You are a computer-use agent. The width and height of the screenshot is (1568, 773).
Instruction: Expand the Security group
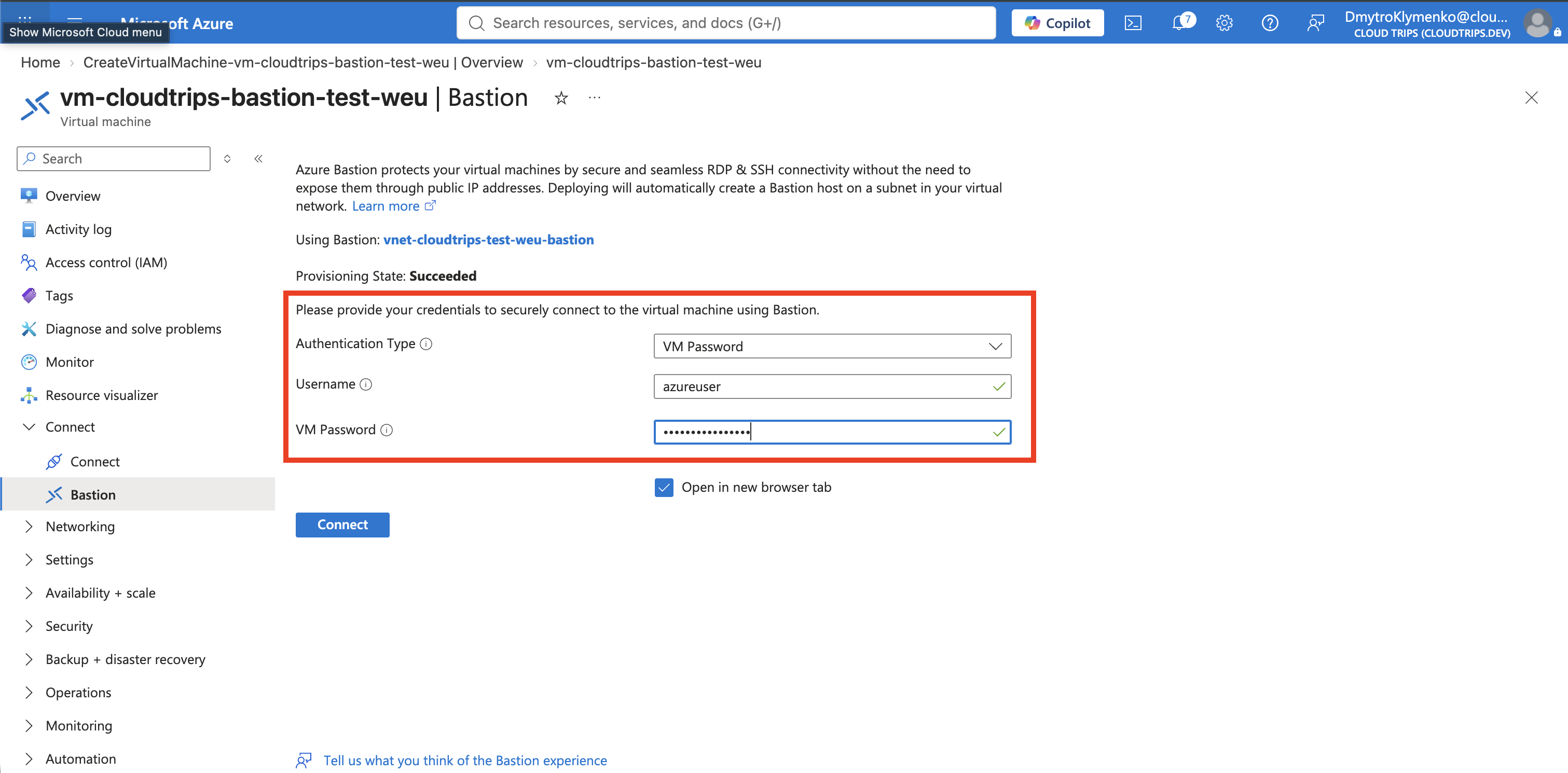pos(29,626)
